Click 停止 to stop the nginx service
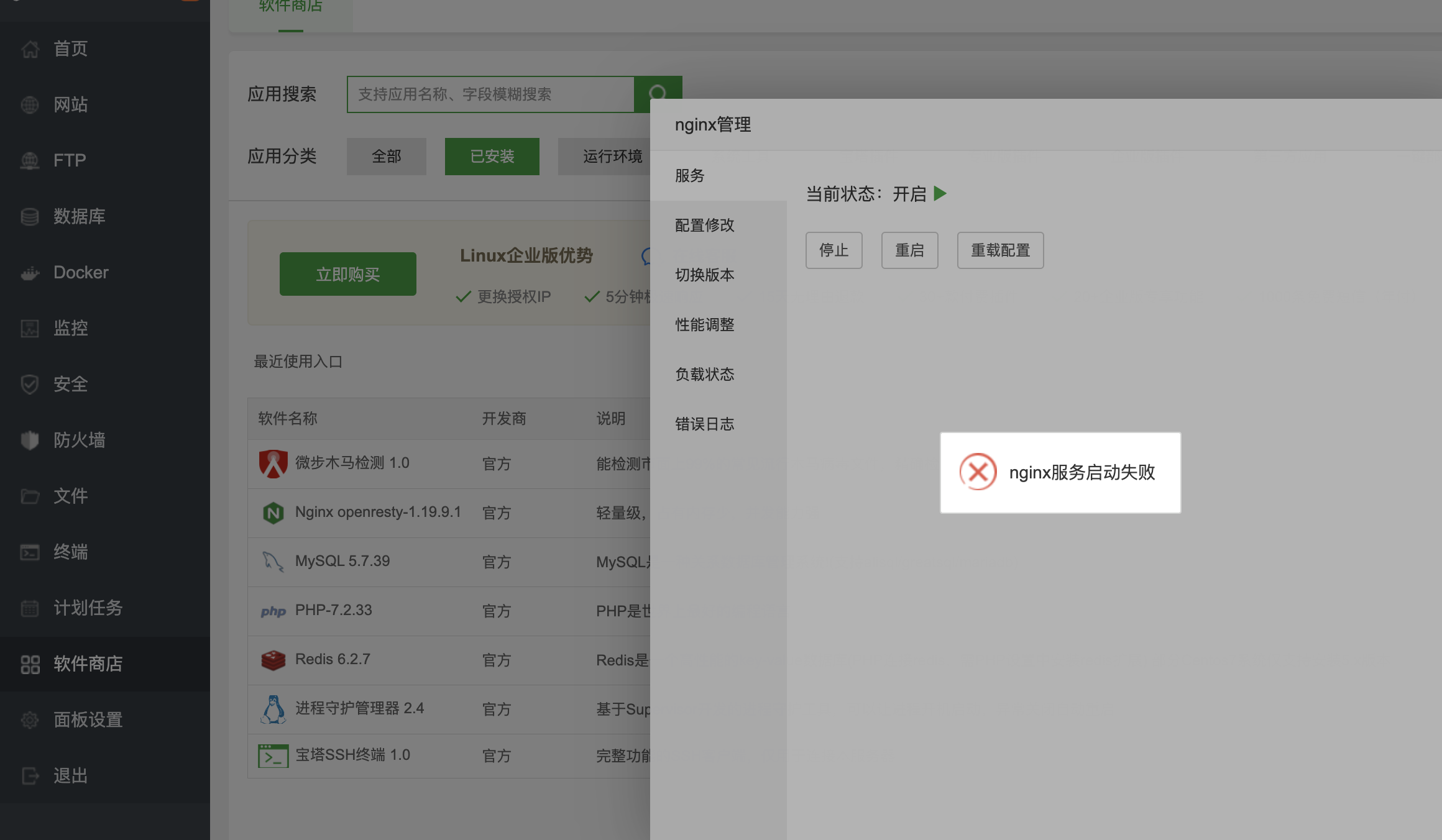 [834, 250]
